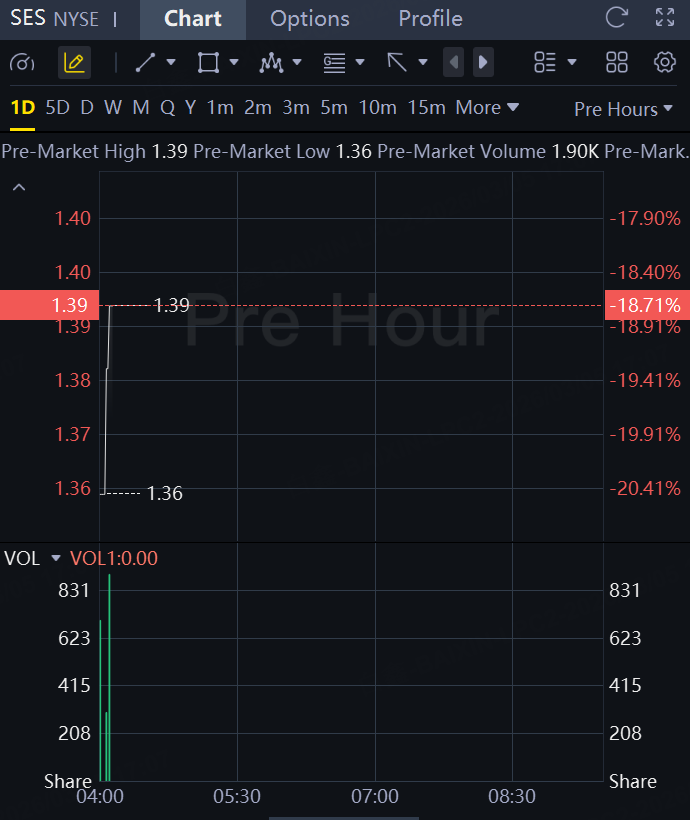Screen dimensions: 690x820
Task: Select the 15m interval
Action: pyautogui.click(x=426, y=107)
